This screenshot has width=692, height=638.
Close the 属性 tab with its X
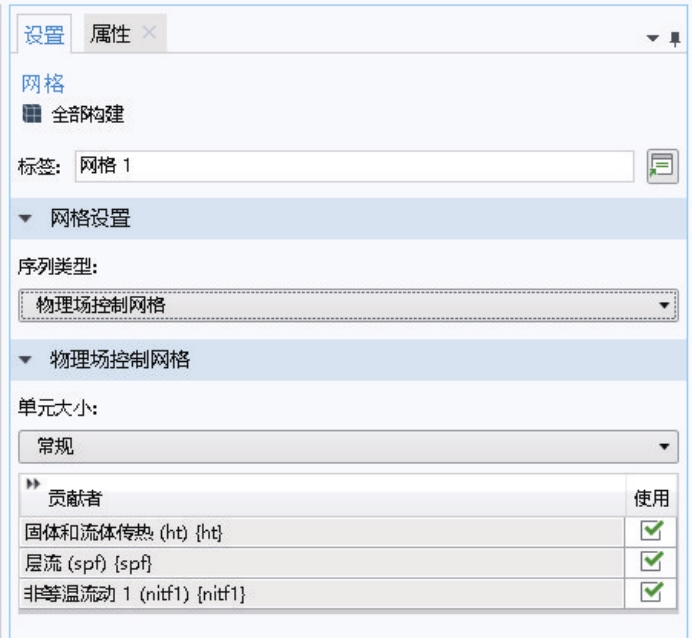147,34
